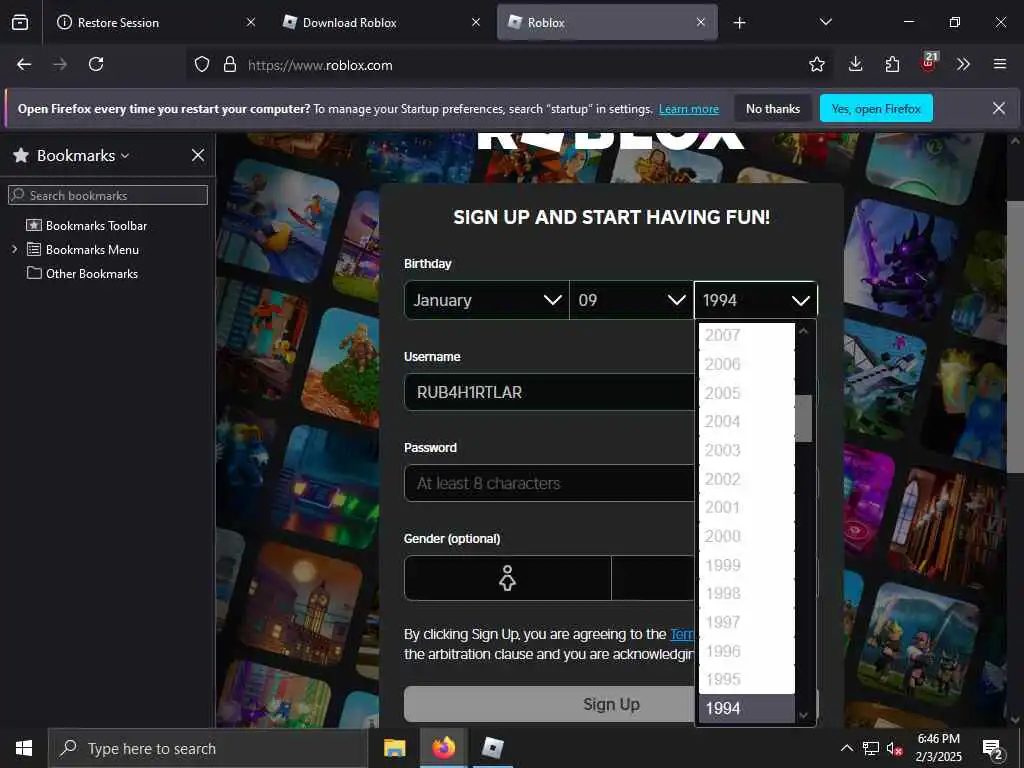Screen dimensions: 1024x768
Task: Close the Restore Session tab
Action: click(x=251, y=22)
